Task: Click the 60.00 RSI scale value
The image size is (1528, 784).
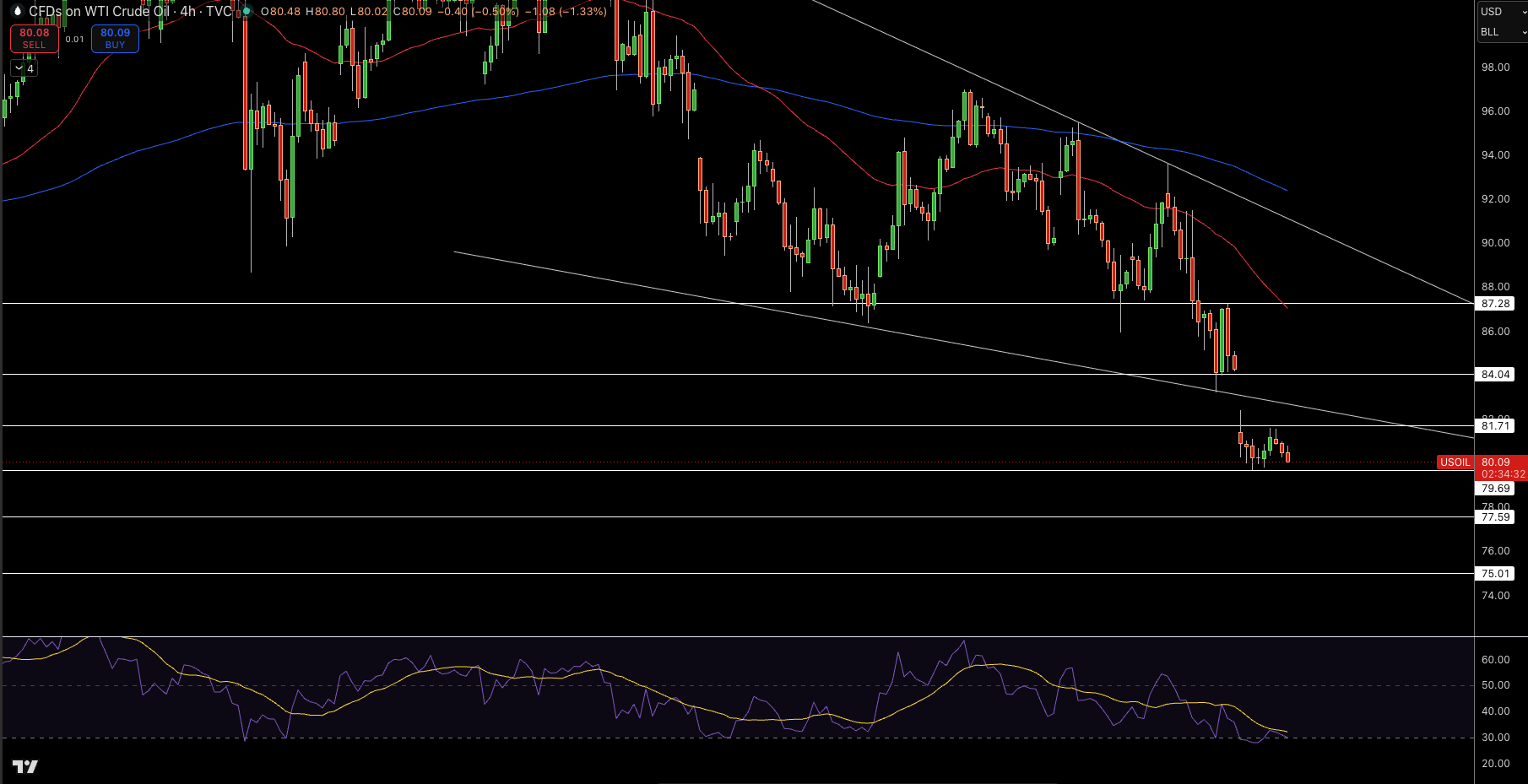Action: [x=1496, y=660]
